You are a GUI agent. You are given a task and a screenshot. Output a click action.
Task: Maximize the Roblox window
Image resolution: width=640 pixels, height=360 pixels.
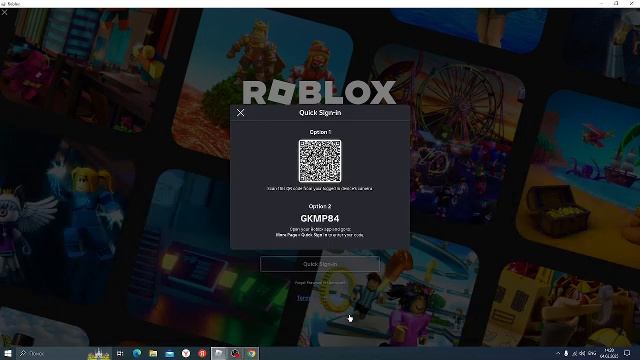click(616, 3)
